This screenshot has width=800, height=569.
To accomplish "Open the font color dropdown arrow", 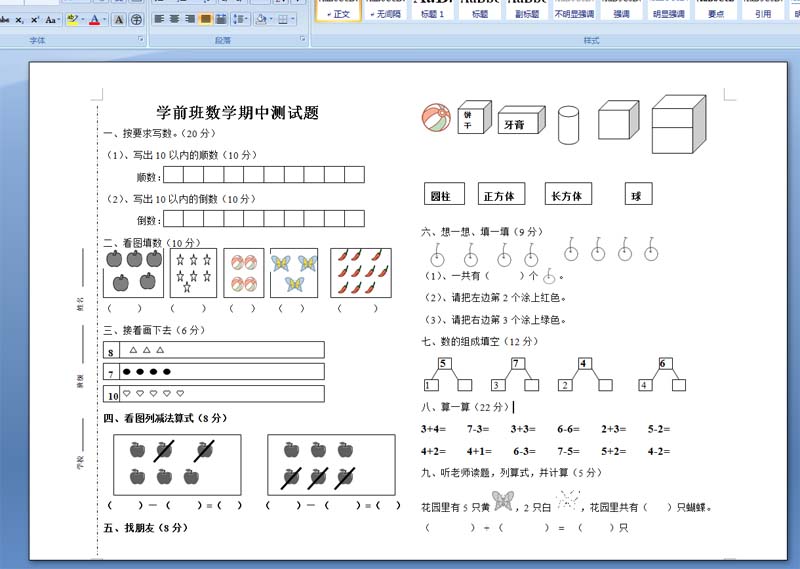I will coord(105,19).
